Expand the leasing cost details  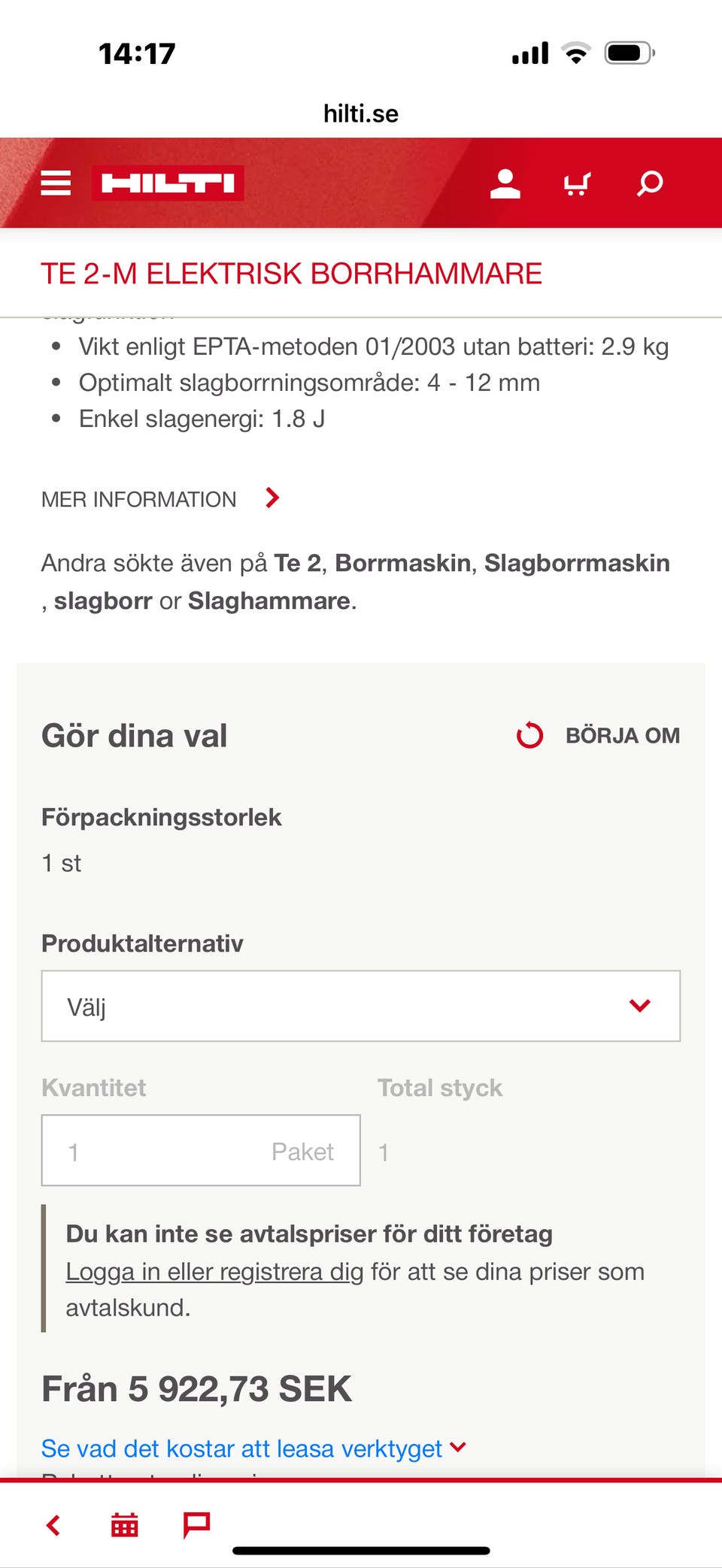click(x=253, y=1448)
